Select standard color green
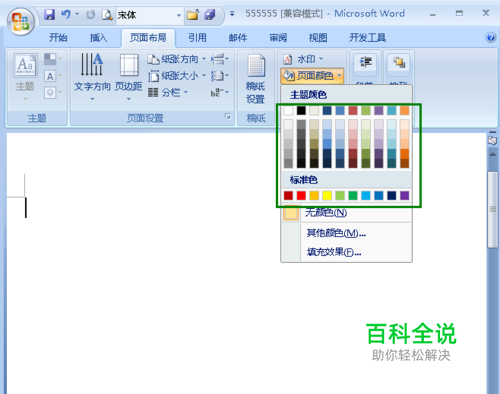Screen dimensions: 500x394 pyautogui.click(x=353, y=195)
